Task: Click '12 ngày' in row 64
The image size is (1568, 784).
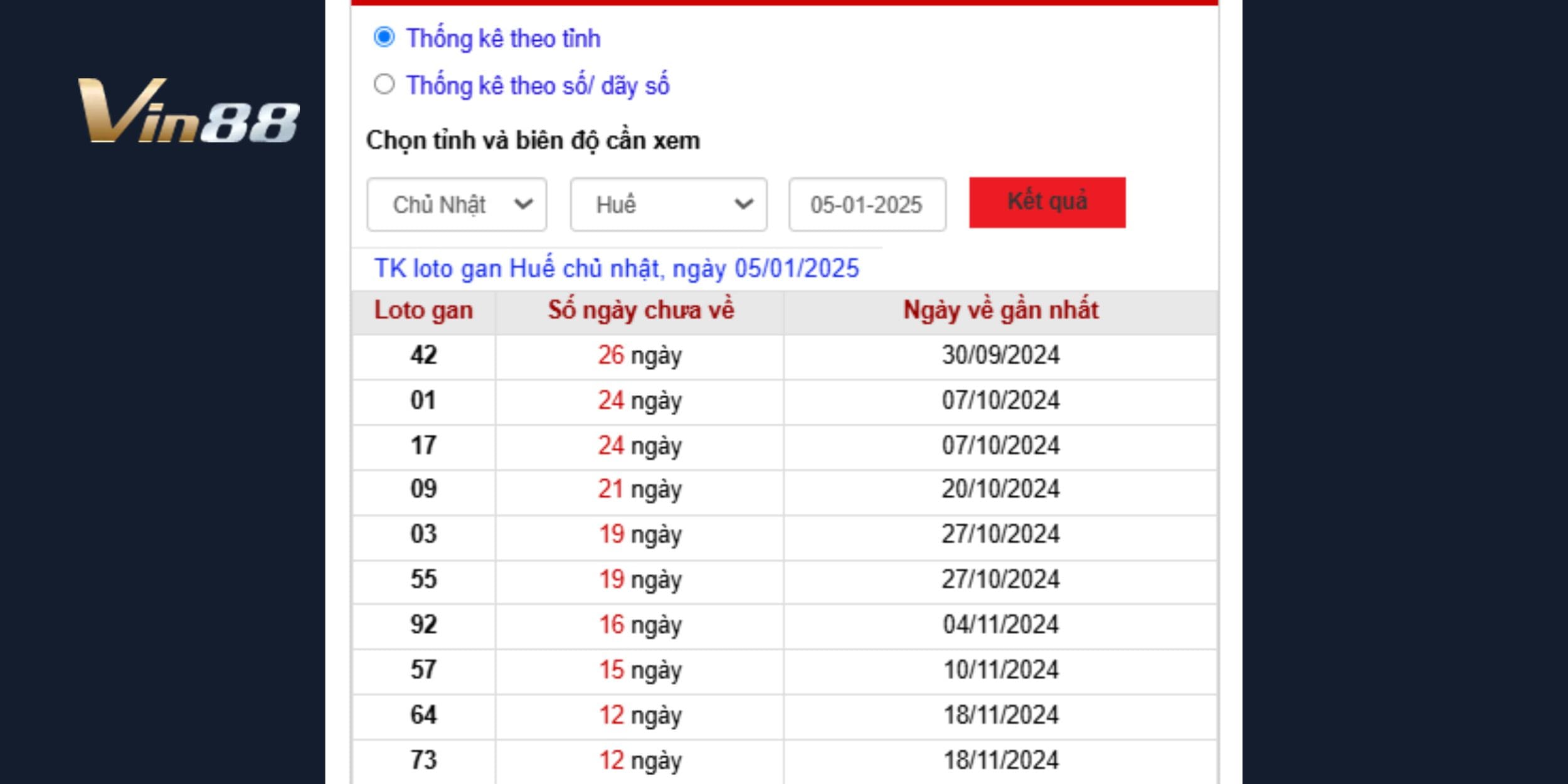Action: (640, 716)
